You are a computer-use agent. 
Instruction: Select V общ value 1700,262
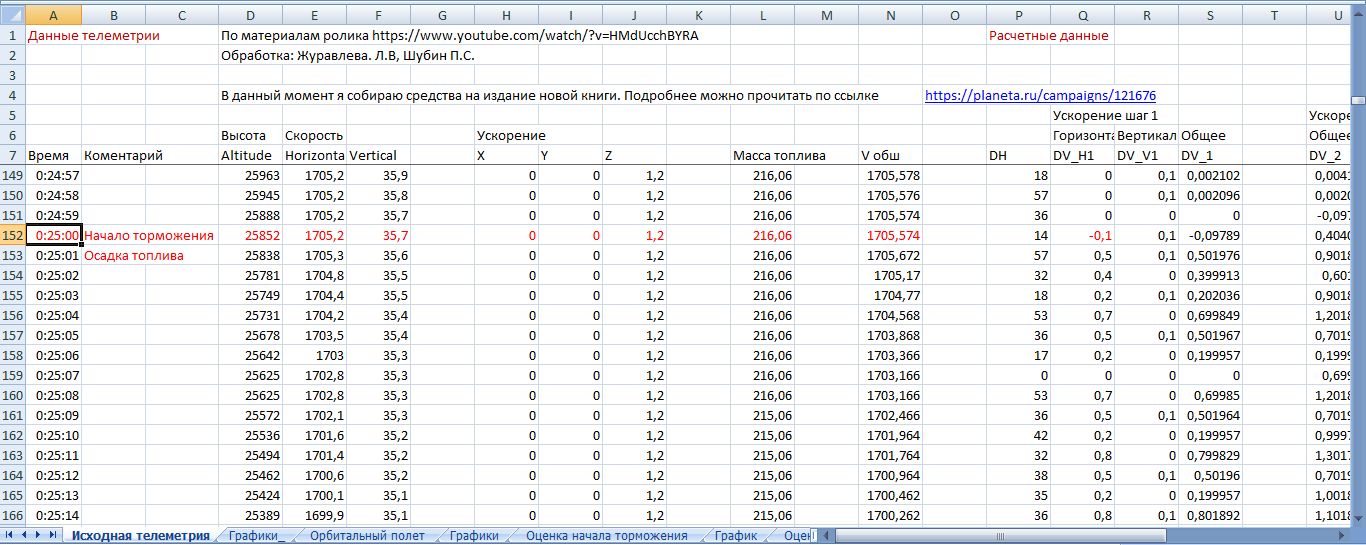point(890,515)
